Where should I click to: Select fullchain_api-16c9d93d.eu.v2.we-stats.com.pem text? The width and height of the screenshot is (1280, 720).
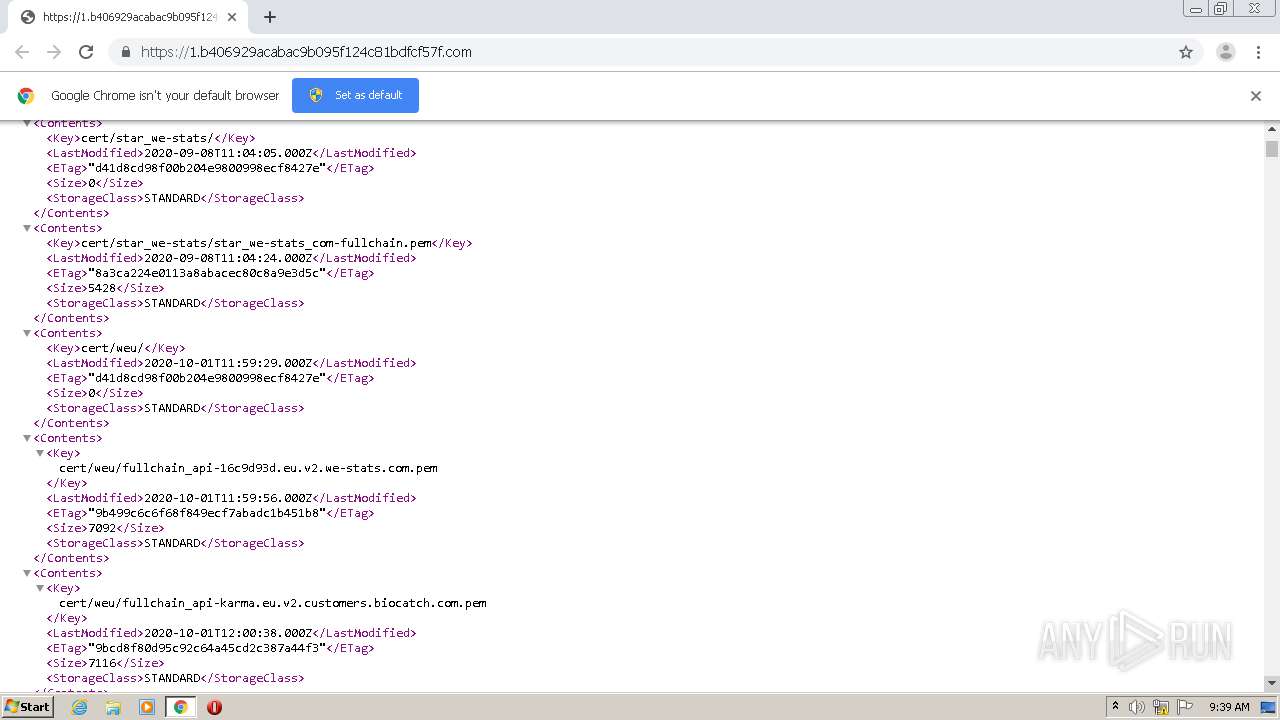248,468
